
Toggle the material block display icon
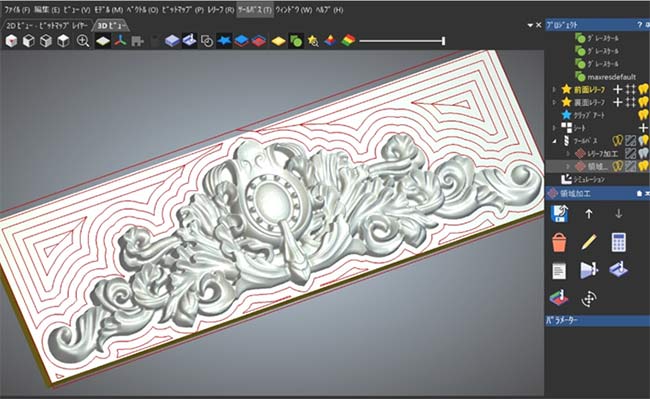pyautogui.click(x=102, y=41)
